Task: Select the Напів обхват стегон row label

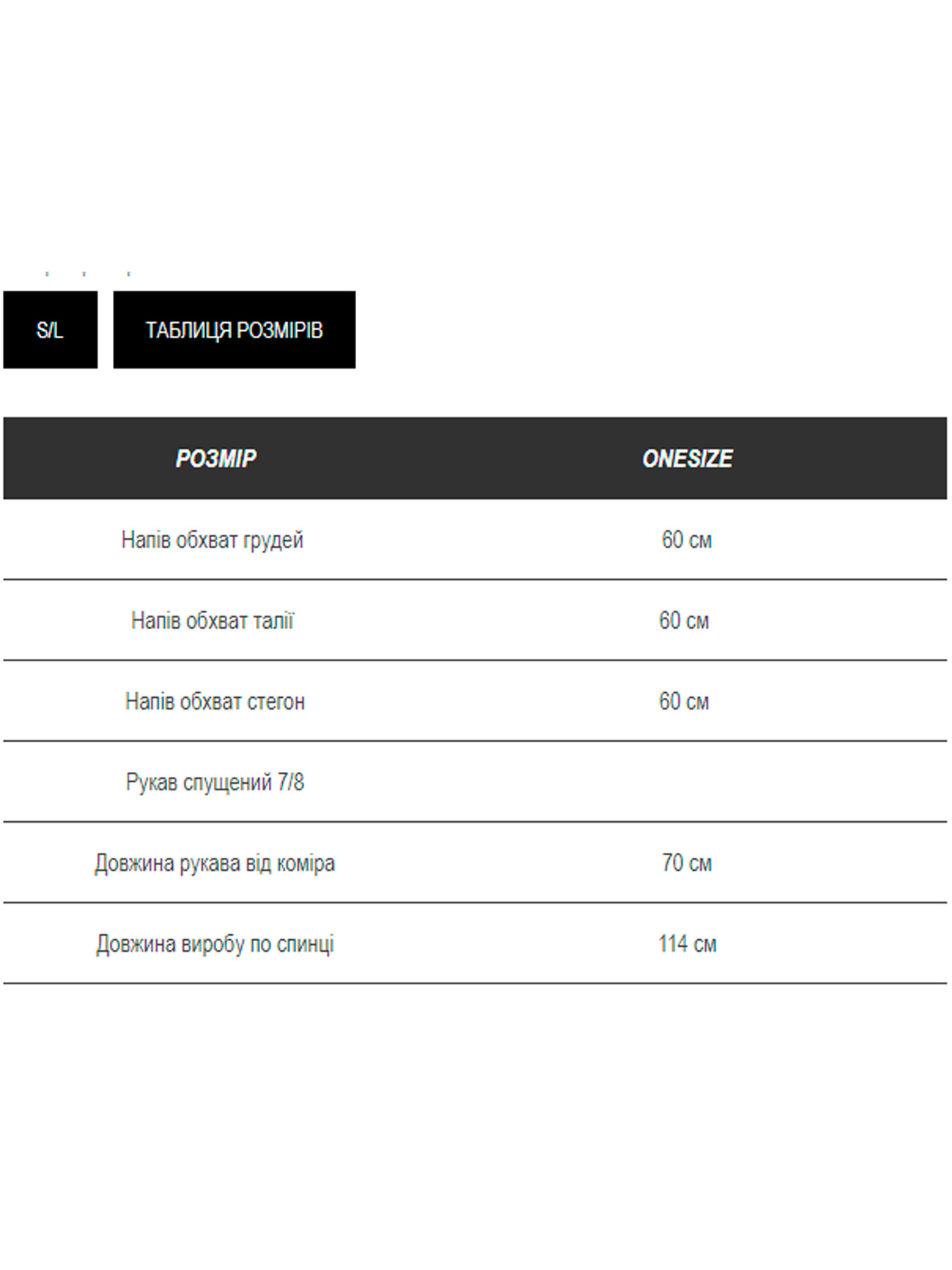Action: point(215,701)
